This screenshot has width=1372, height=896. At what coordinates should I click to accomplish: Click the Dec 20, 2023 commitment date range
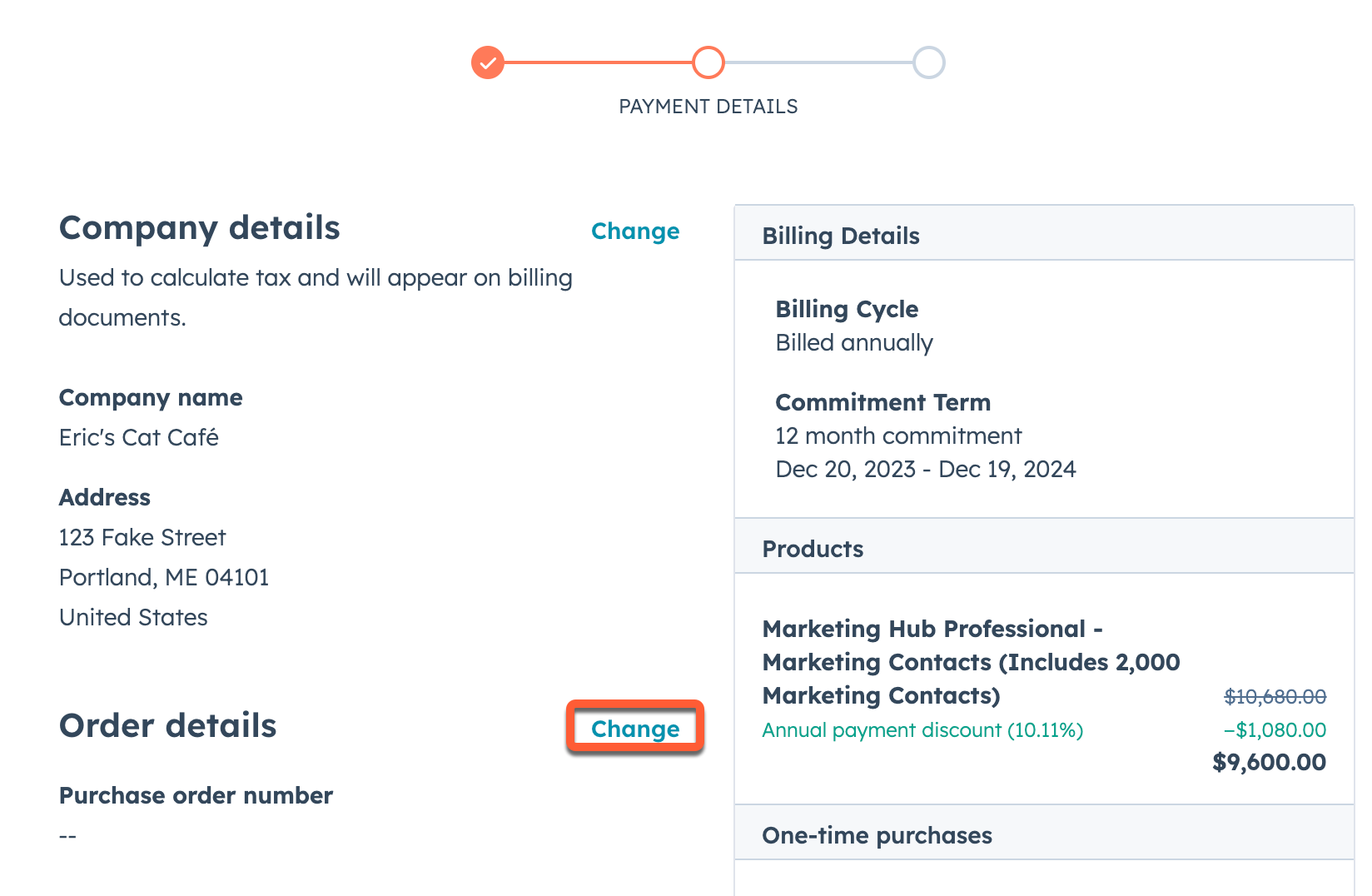(x=925, y=469)
